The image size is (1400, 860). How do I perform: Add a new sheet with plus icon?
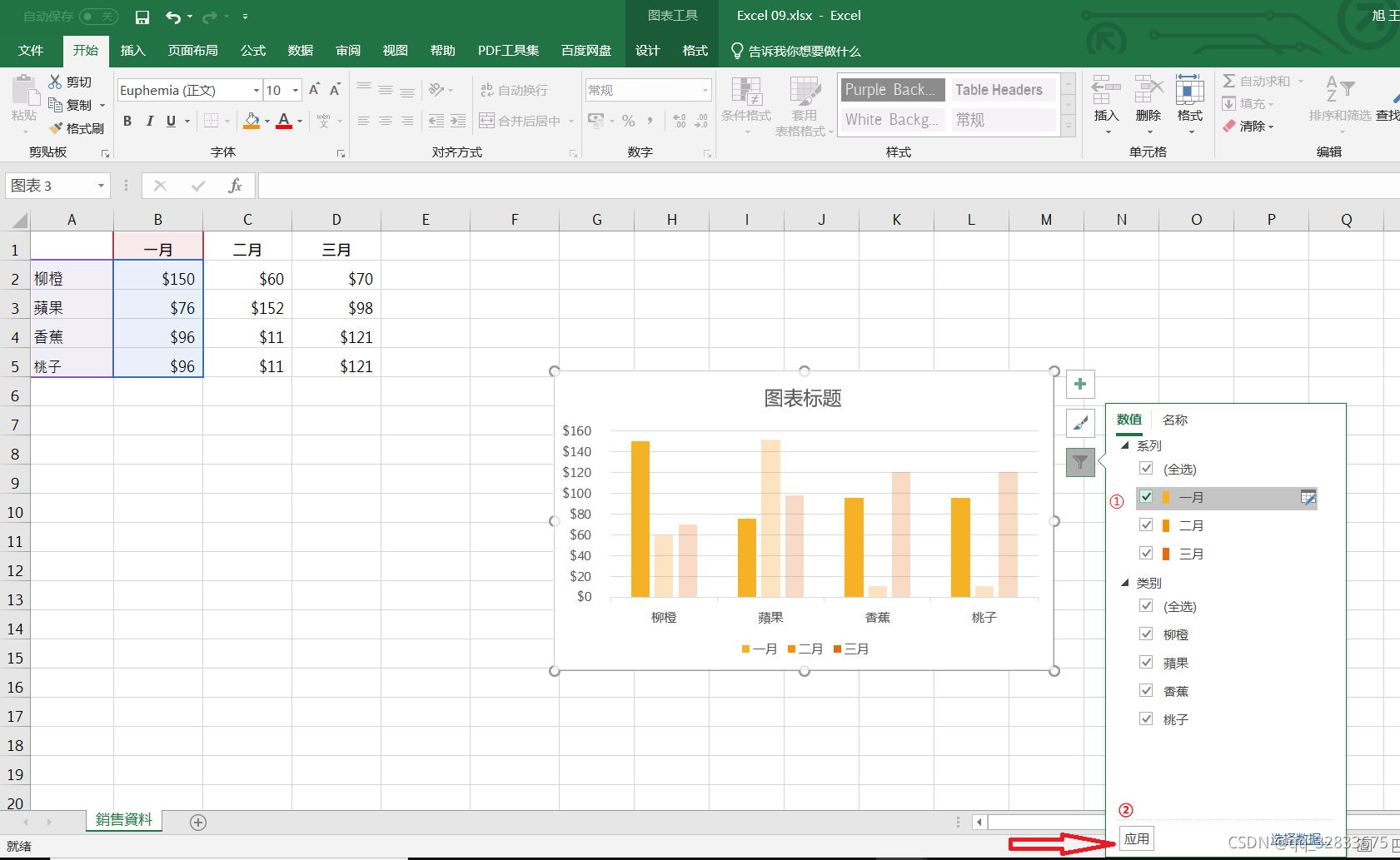tap(198, 823)
